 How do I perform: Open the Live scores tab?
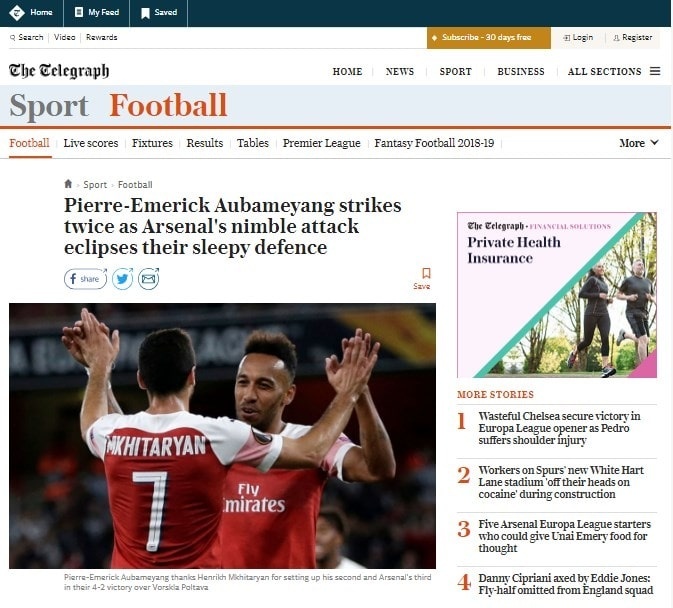coord(91,143)
